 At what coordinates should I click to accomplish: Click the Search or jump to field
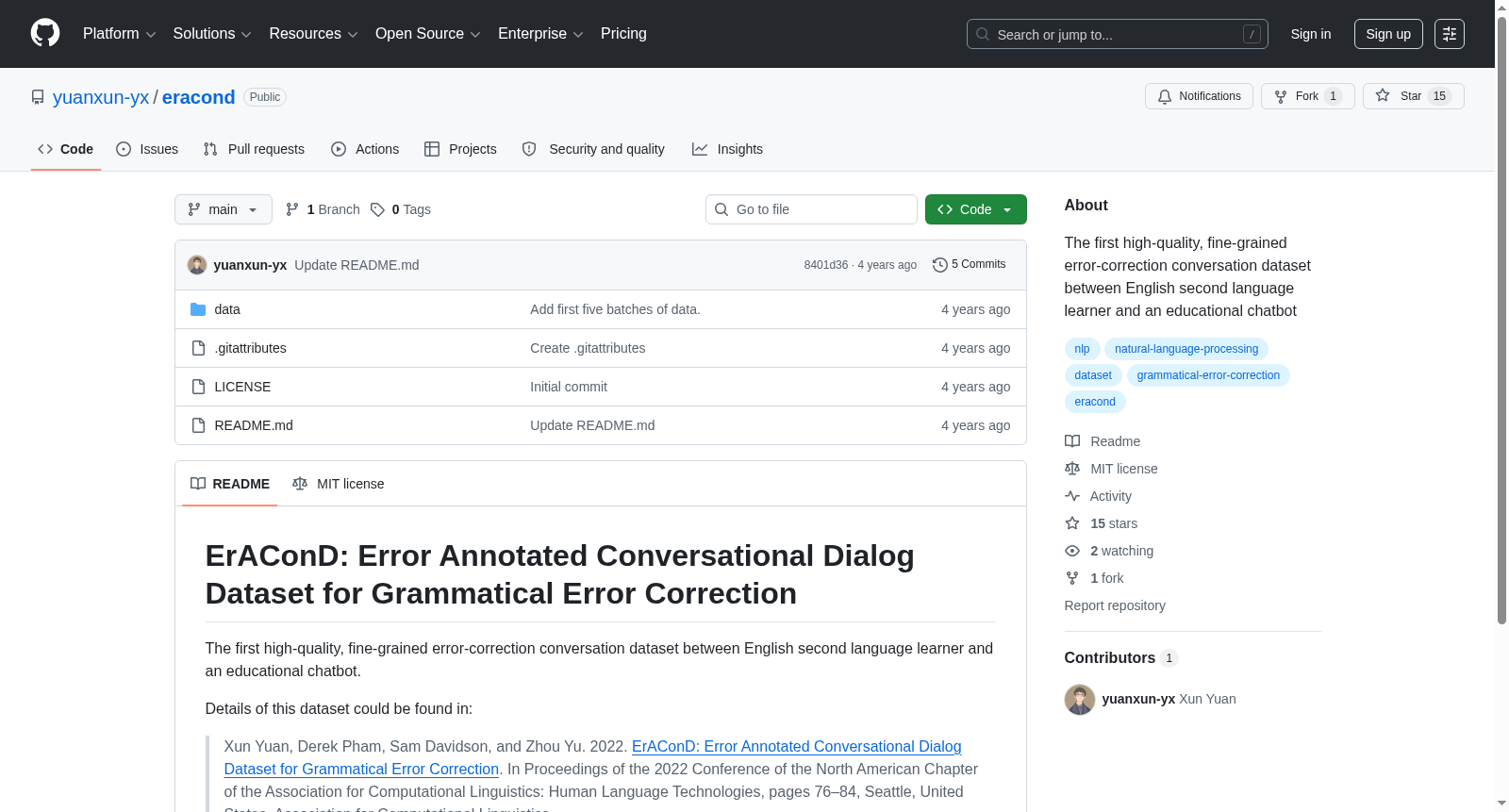(x=1118, y=34)
